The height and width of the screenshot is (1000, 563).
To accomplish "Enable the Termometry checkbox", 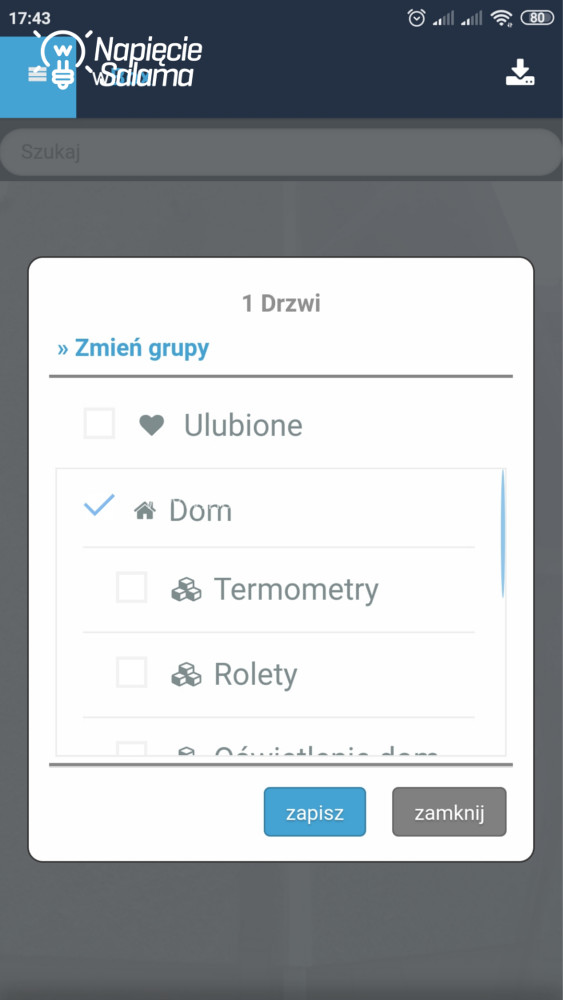I will (131, 587).
